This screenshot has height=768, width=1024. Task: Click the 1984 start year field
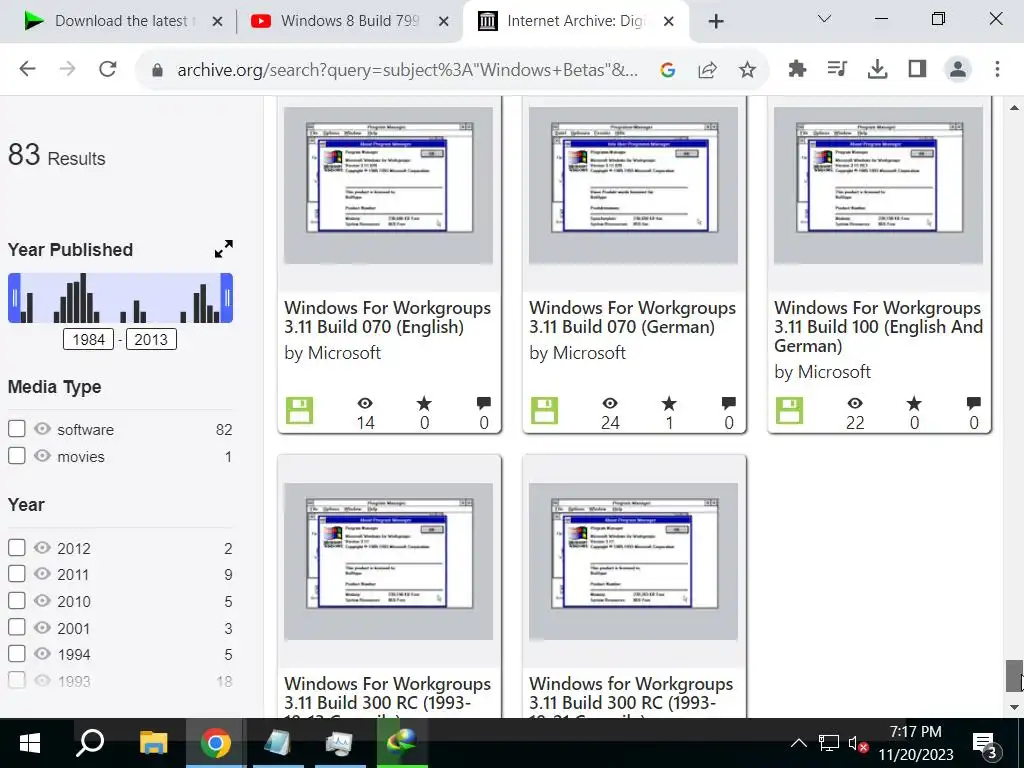[x=88, y=340]
